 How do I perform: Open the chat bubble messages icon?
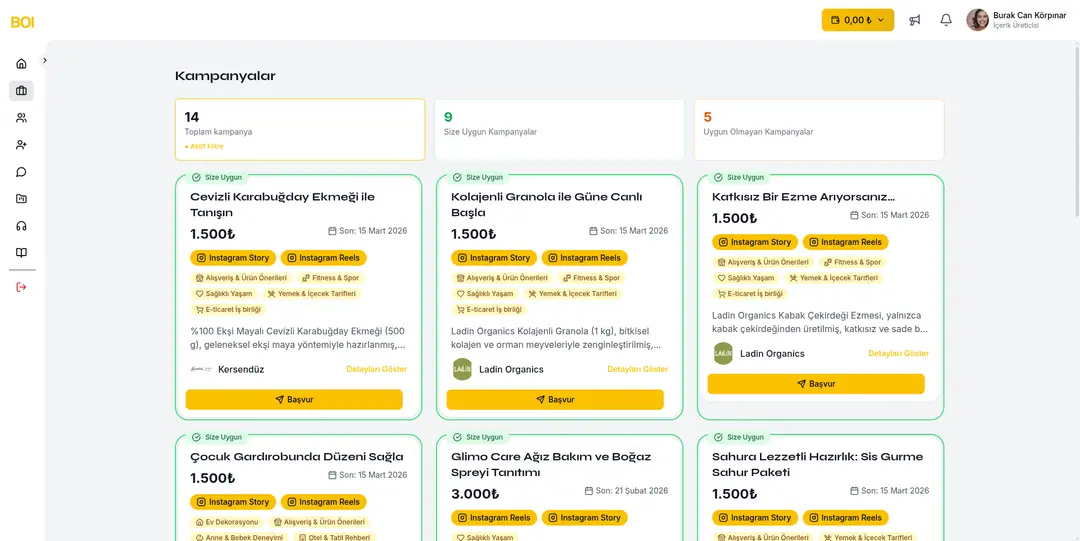tap(21, 172)
